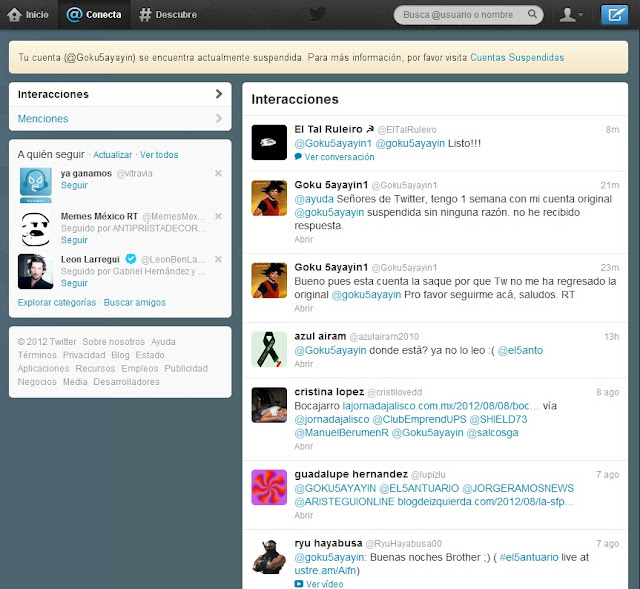Follow Leon Larregui with Seguir

point(74,283)
